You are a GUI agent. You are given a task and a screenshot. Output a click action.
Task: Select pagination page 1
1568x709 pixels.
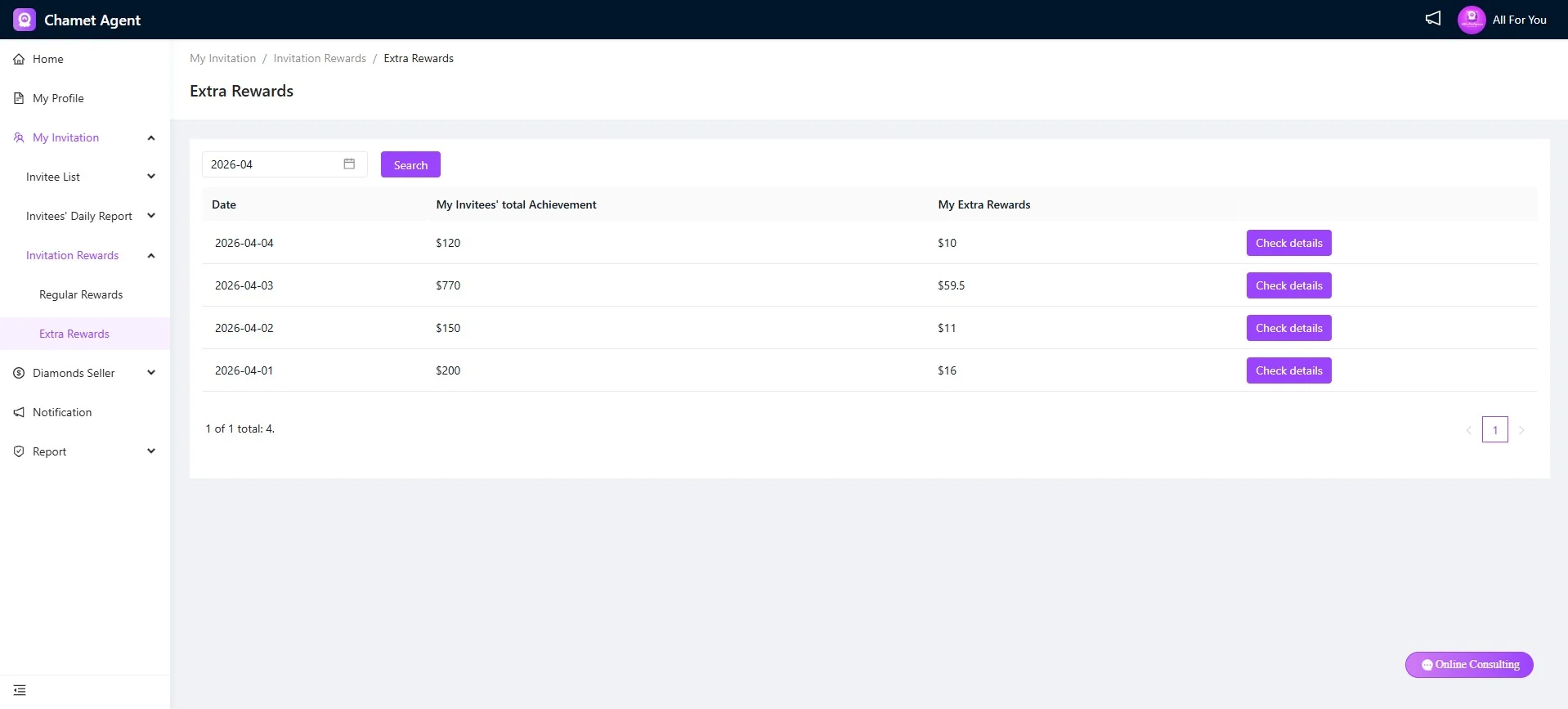1494,429
